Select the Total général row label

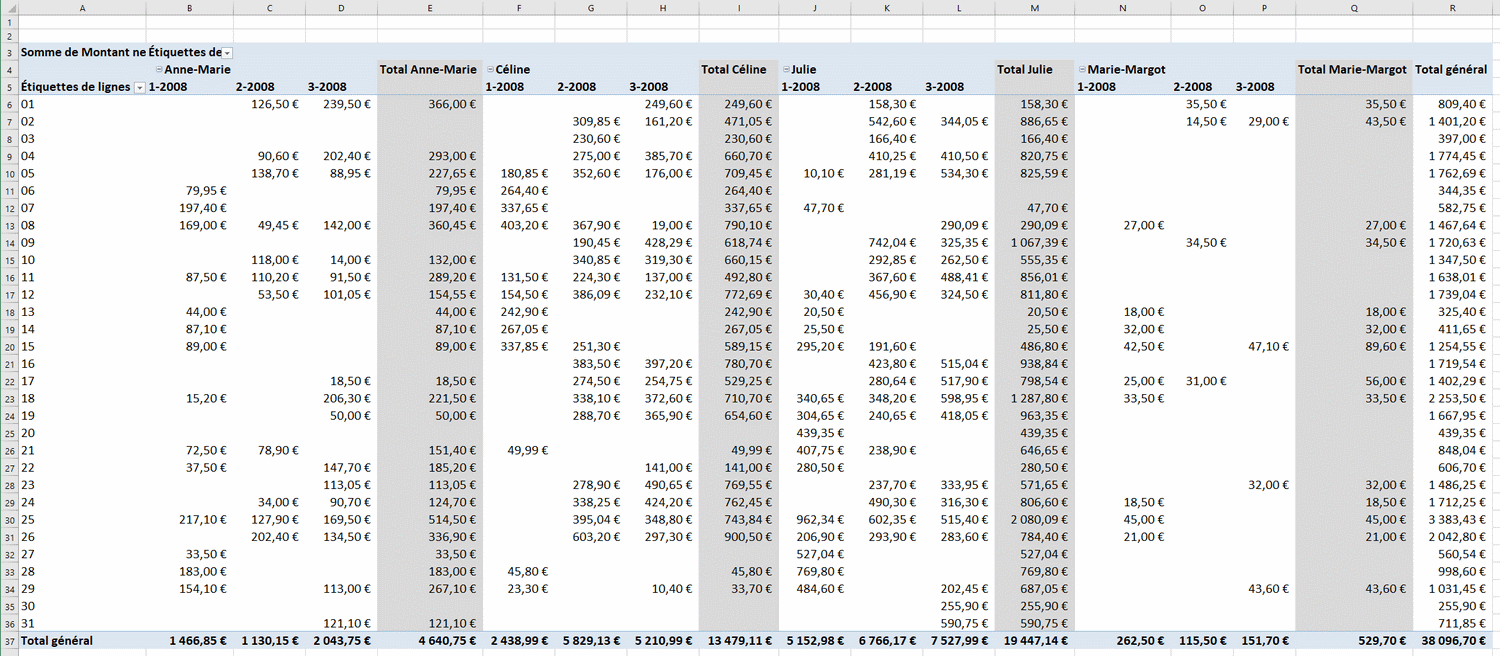coord(57,640)
